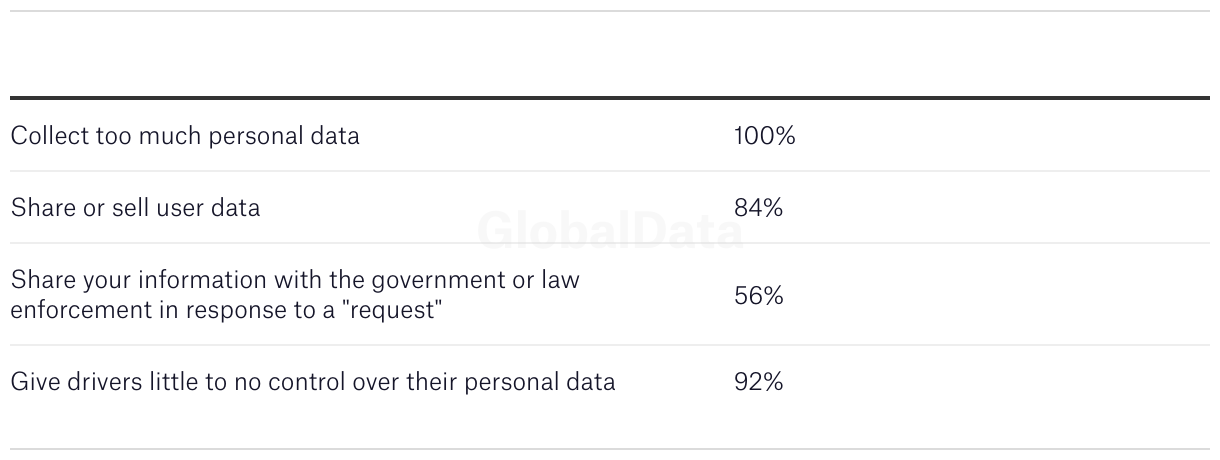Click the word "government" in third row

tap(406, 280)
